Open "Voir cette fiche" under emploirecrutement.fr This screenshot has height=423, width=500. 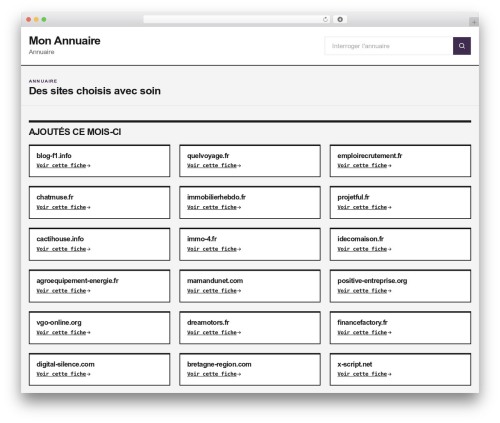pyautogui.click(x=364, y=165)
